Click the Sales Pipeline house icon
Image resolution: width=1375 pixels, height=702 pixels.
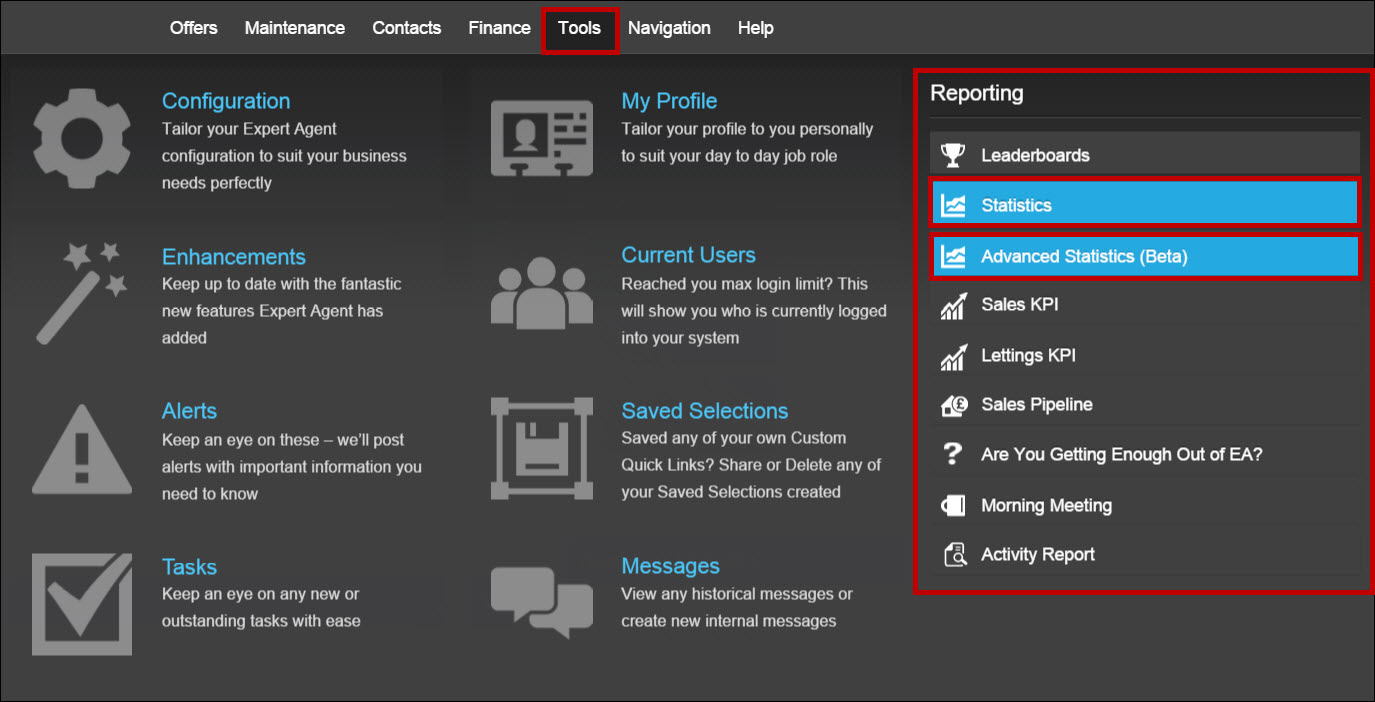point(953,405)
